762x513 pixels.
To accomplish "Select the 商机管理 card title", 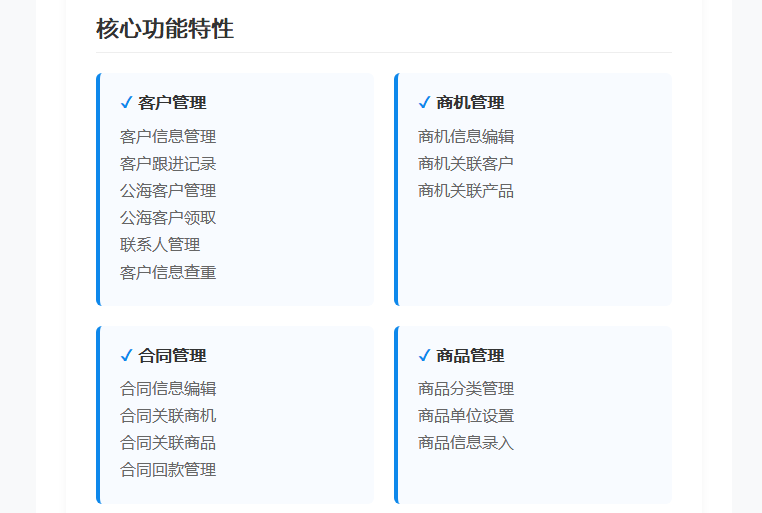I will pyautogui.click(x=470, y=103).
